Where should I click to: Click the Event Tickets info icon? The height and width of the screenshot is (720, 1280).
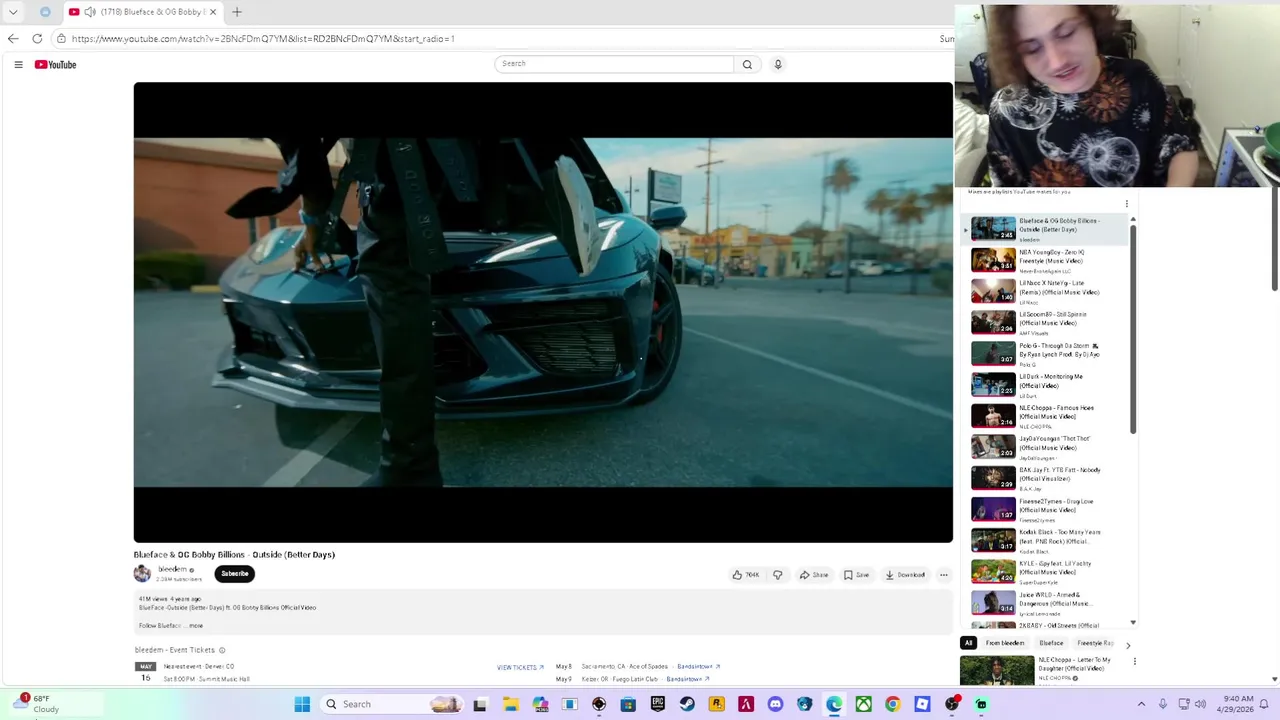(222, 650)
